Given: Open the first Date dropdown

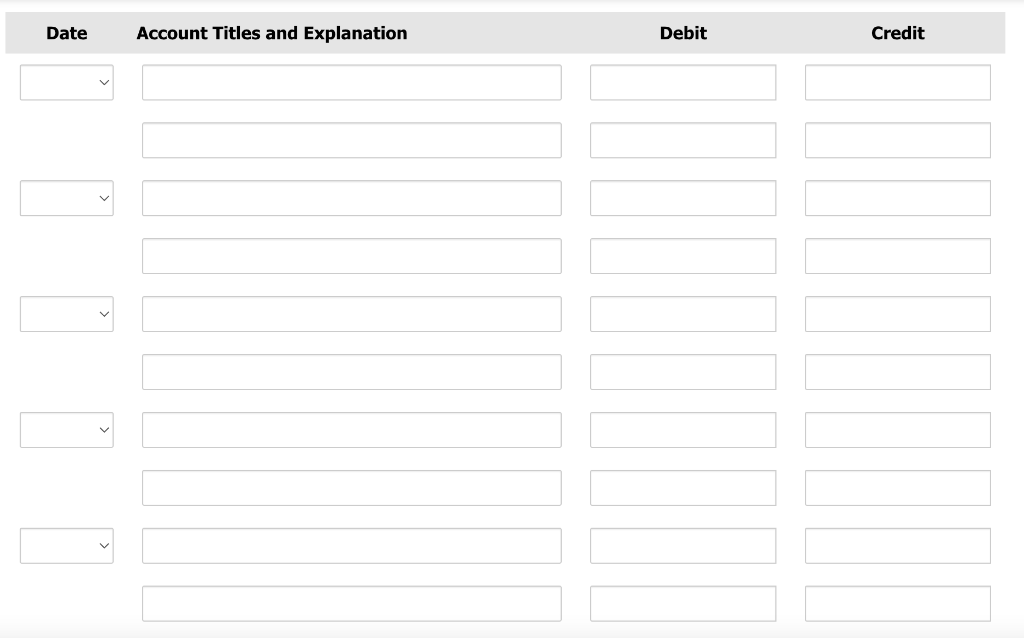Looking at the screenshot, I should coord(66,82).
